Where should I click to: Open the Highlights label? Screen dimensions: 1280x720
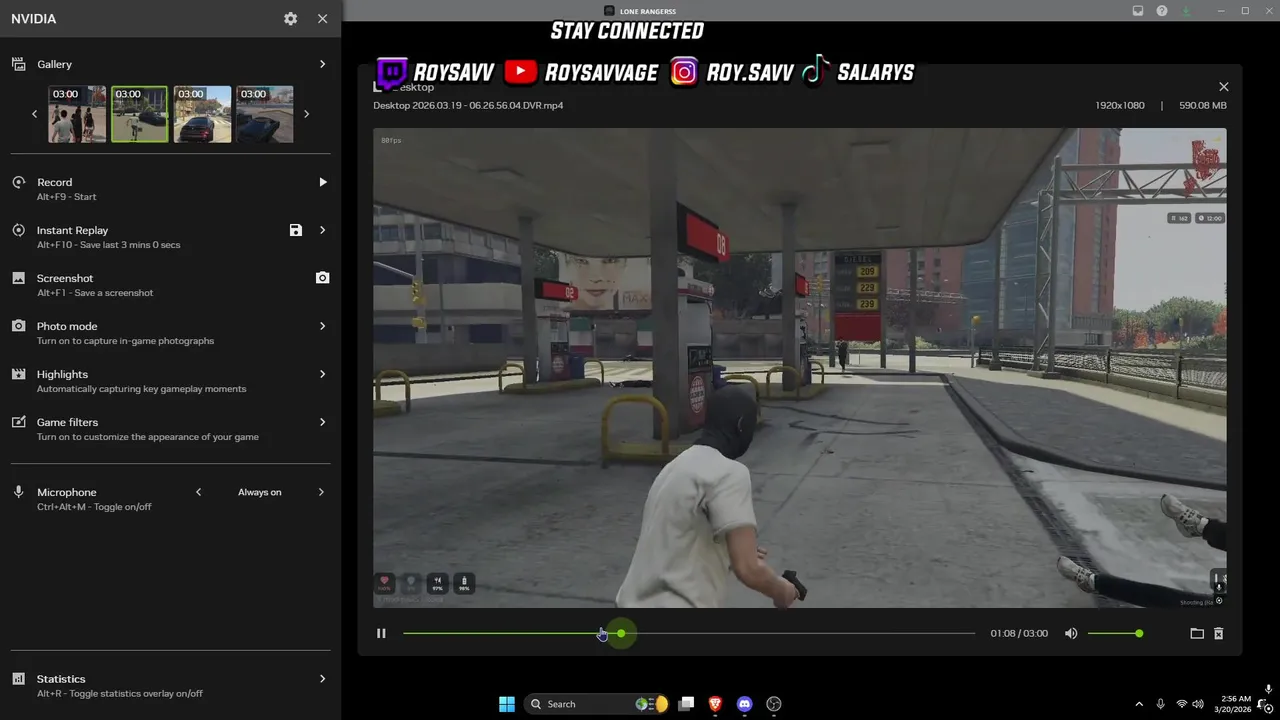[62, 374]
